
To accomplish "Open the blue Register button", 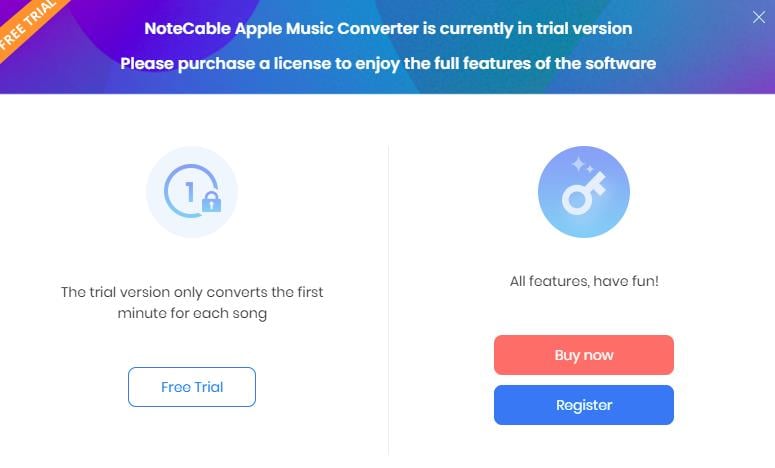I will pyautogui.click(x=584, y=405).
